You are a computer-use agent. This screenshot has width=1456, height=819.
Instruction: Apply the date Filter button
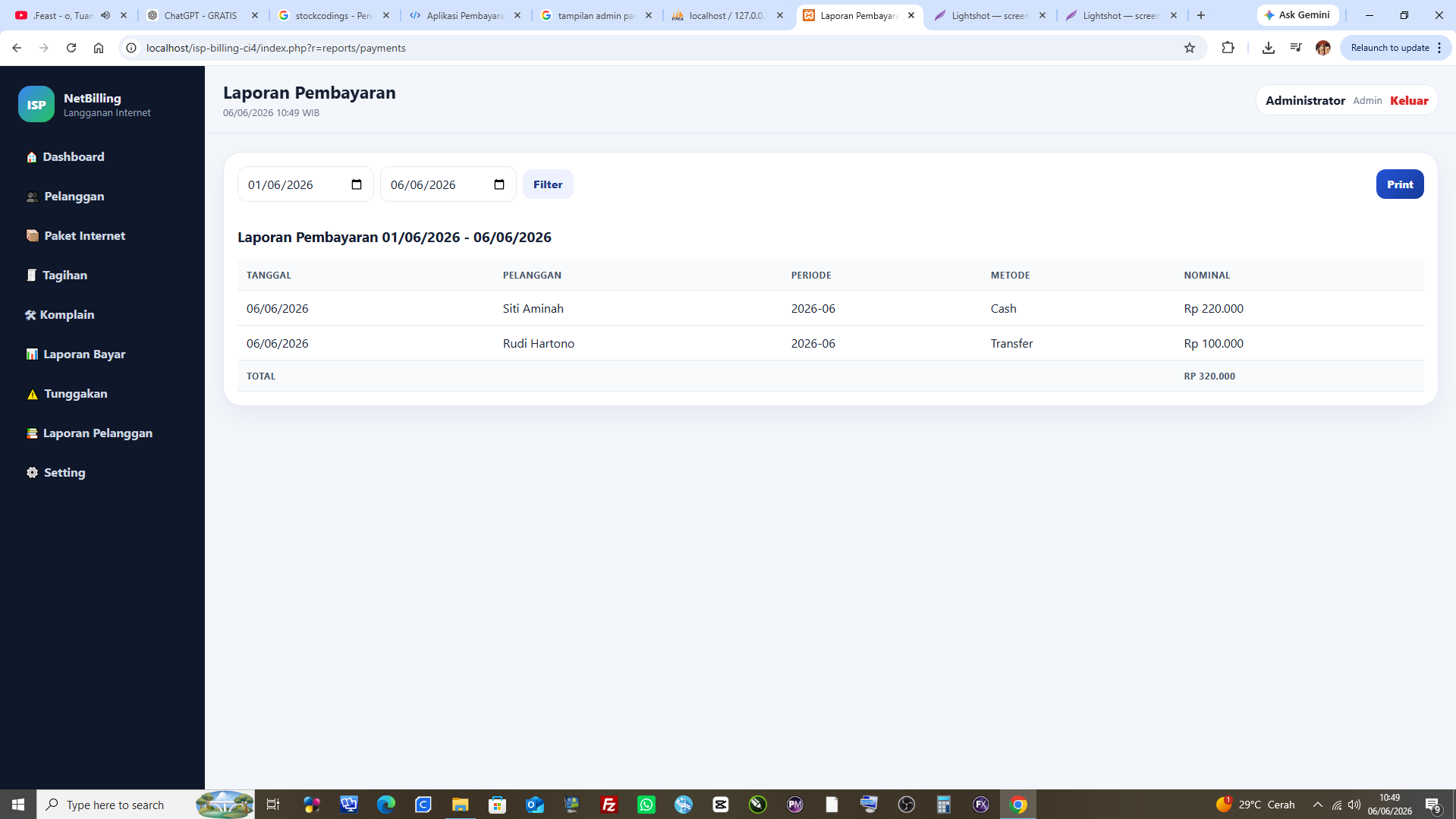(x=548, y=184)
